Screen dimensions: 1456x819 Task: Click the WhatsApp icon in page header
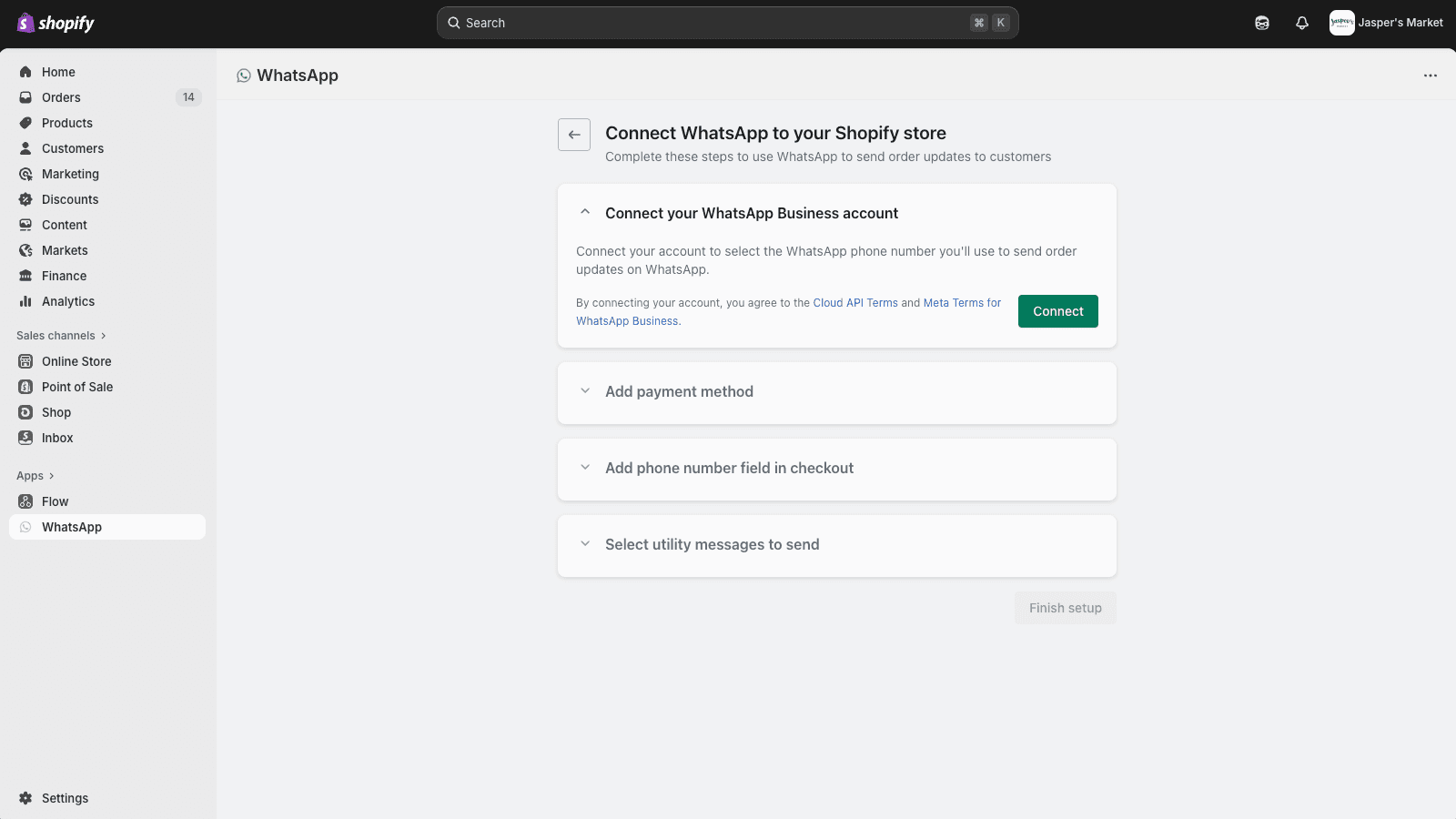click(244, 76)
